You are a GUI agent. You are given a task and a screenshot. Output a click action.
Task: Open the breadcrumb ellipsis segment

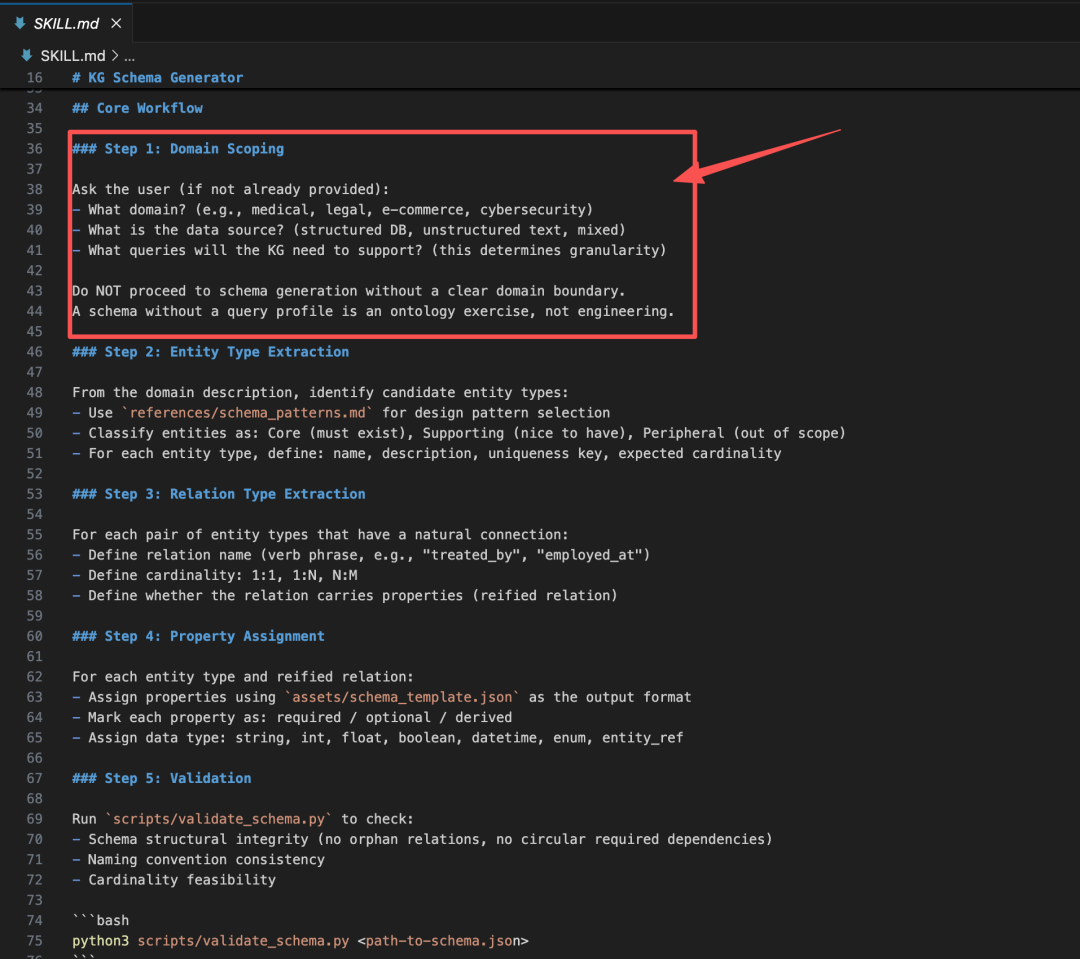[129, 56]
